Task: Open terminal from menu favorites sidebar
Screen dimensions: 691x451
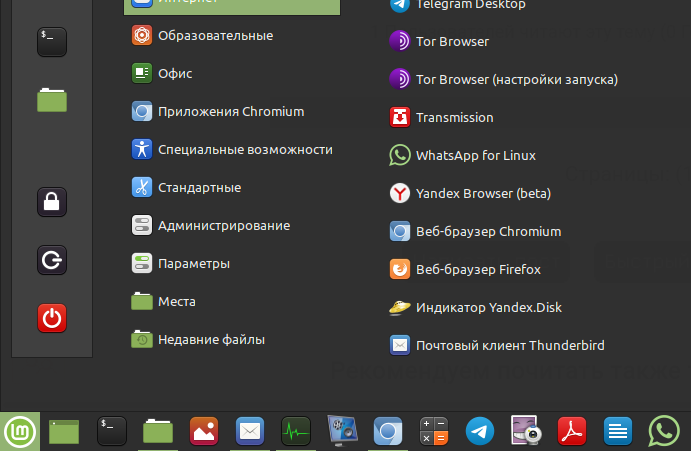Action: click(52, 42)
